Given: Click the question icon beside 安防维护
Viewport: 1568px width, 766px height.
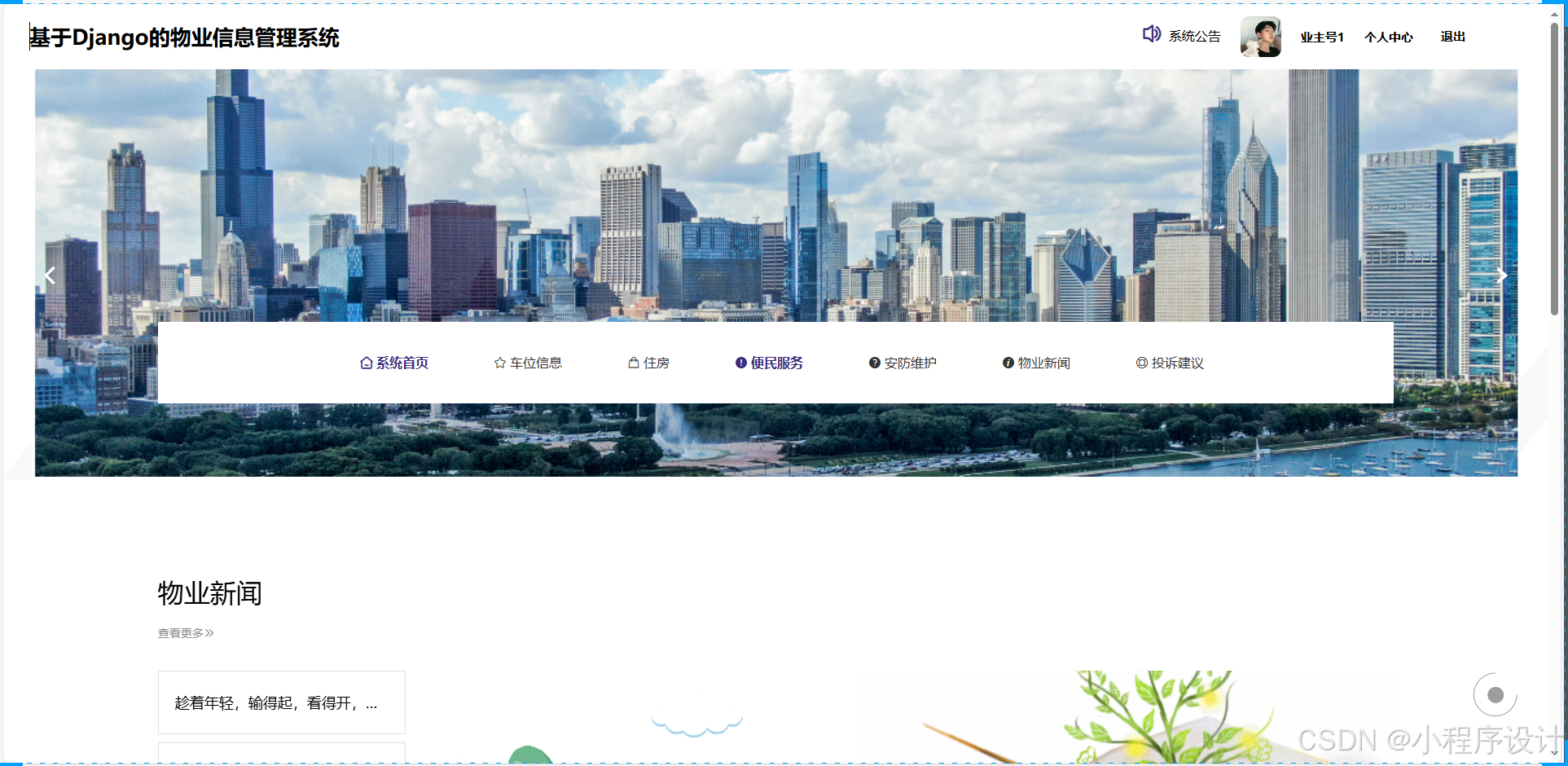Looking at the screenshot, I should coord(875,363).
